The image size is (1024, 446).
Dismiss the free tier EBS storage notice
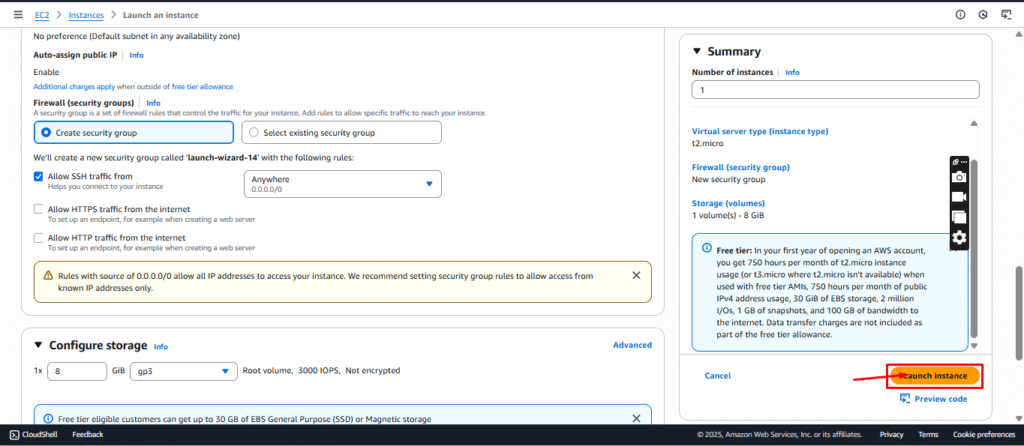(x=636, y=418)
